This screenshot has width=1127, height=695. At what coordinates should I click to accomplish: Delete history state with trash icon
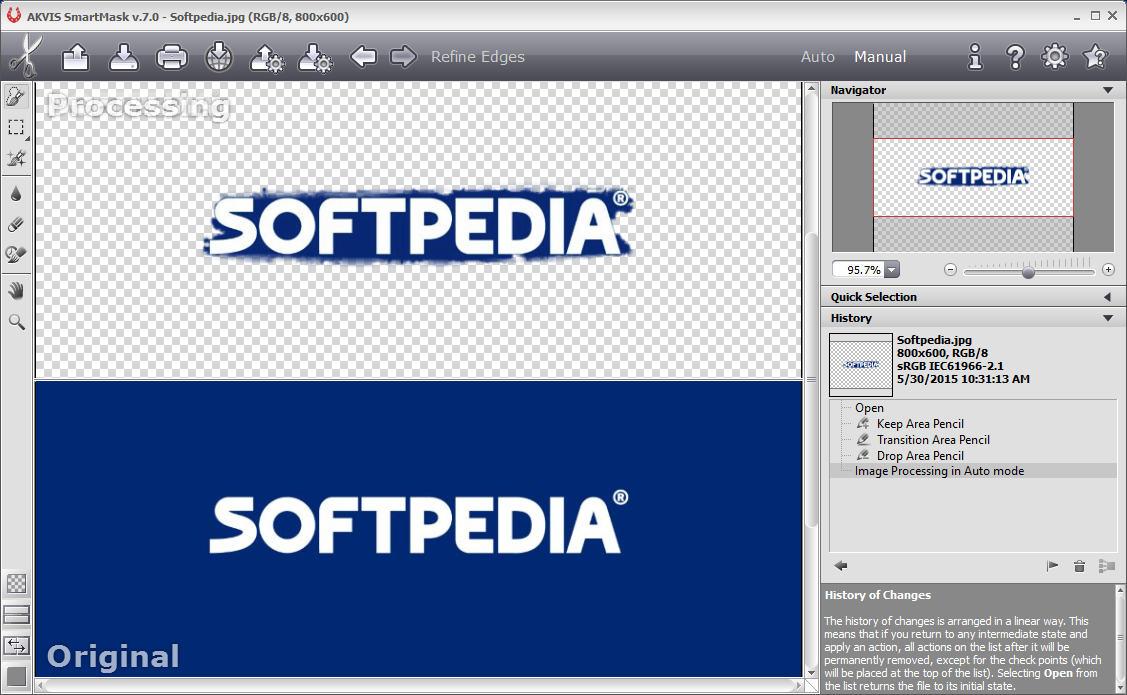[x=1079, y=566]
